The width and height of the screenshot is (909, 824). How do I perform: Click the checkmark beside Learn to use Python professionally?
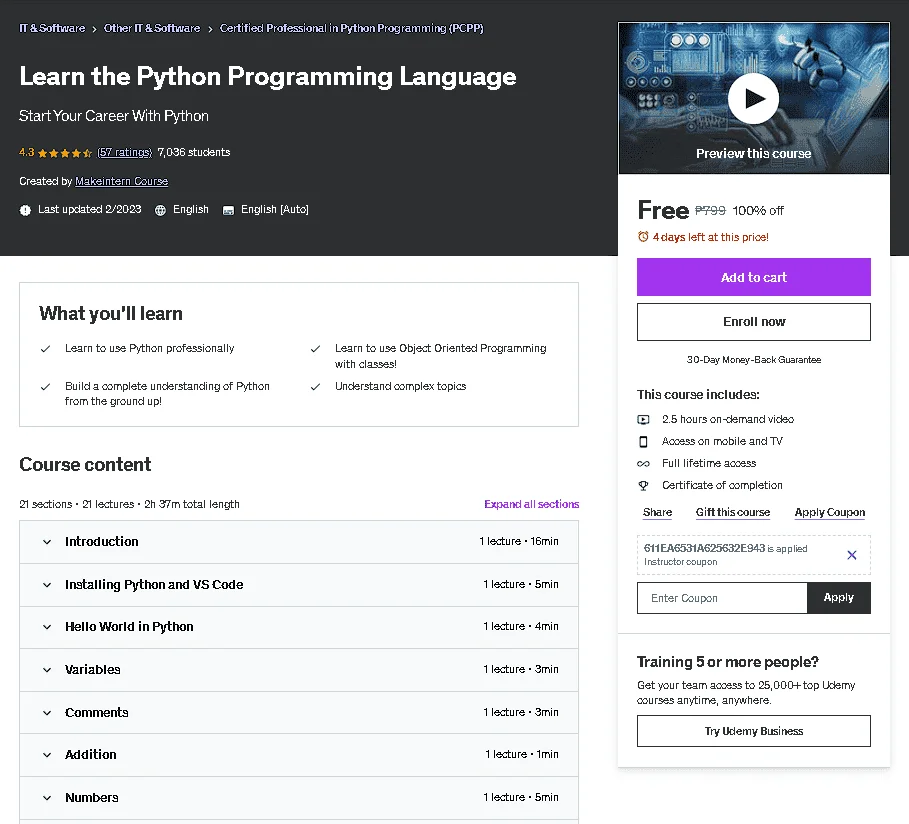[45, 349]
